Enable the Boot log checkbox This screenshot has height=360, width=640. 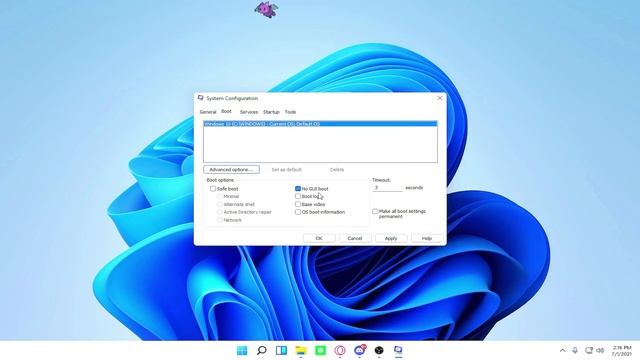click(x=298, y=196)
